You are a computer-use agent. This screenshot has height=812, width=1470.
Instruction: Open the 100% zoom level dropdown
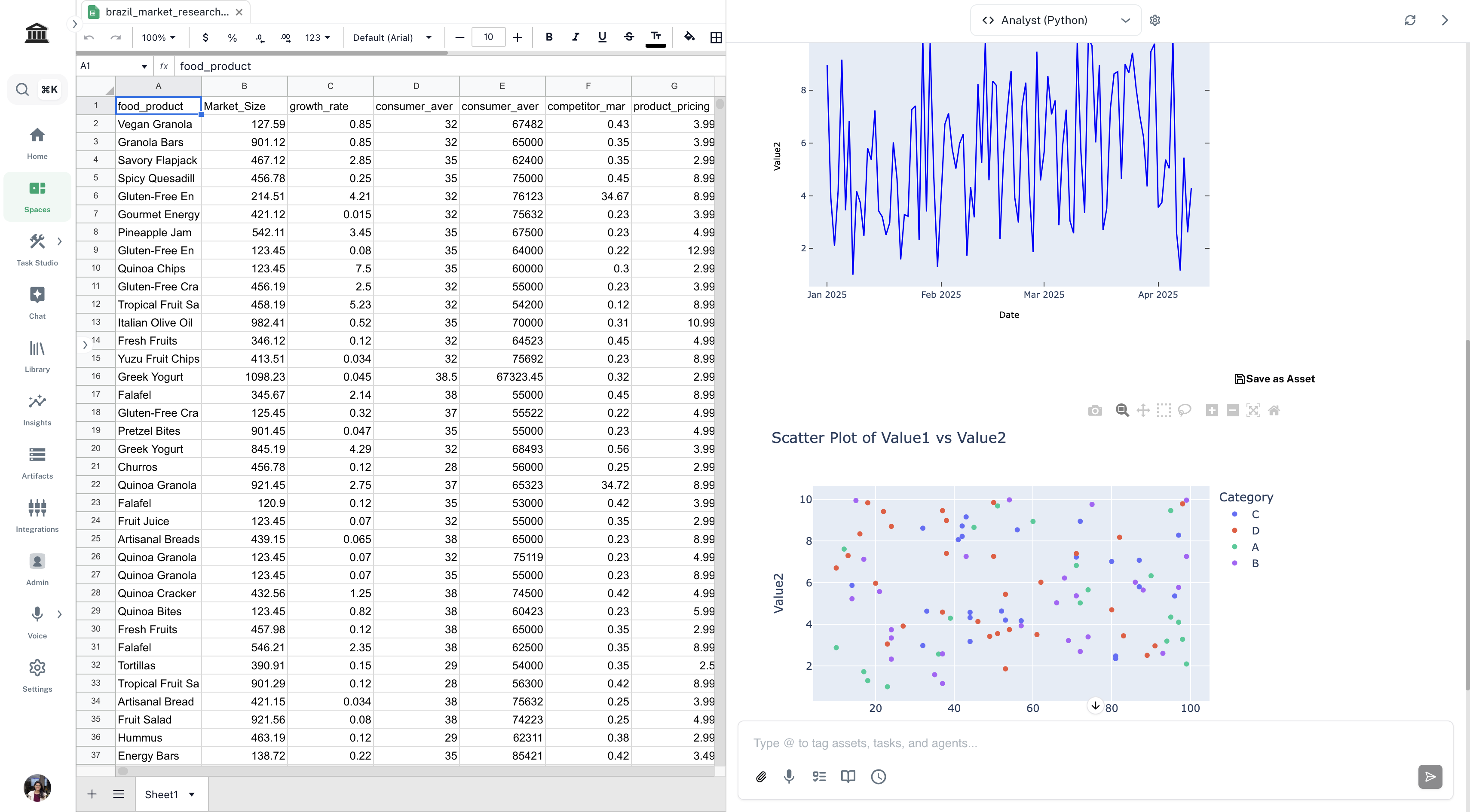coord(159,38)
